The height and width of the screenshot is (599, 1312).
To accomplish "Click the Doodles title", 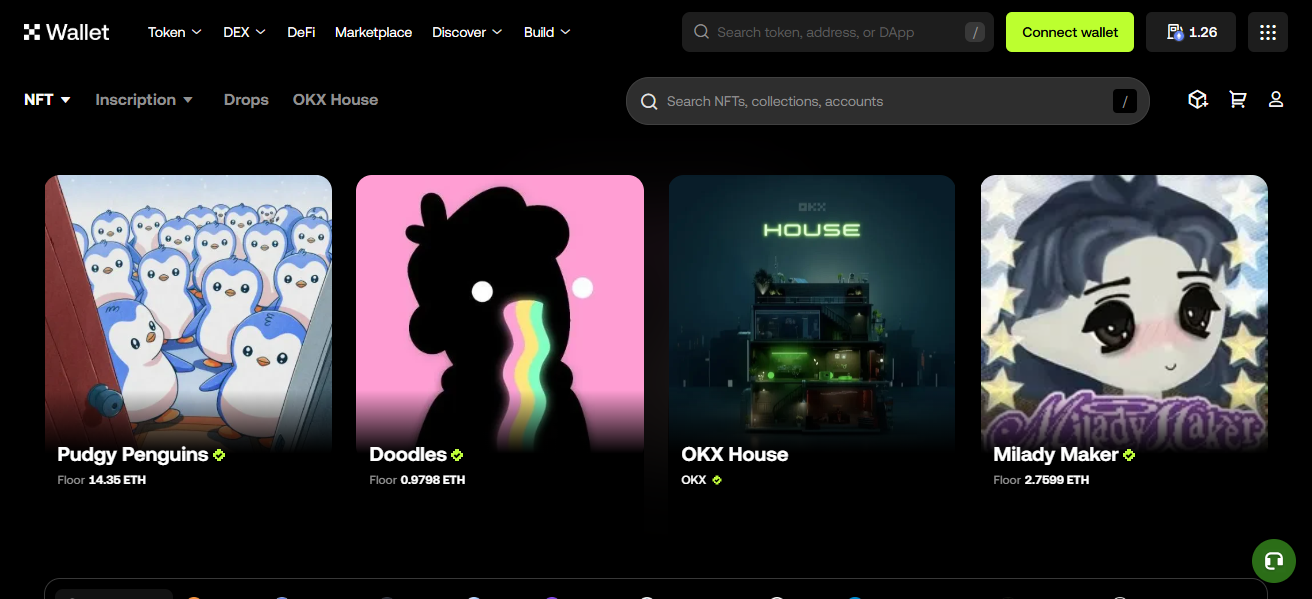I will [408, 455].
